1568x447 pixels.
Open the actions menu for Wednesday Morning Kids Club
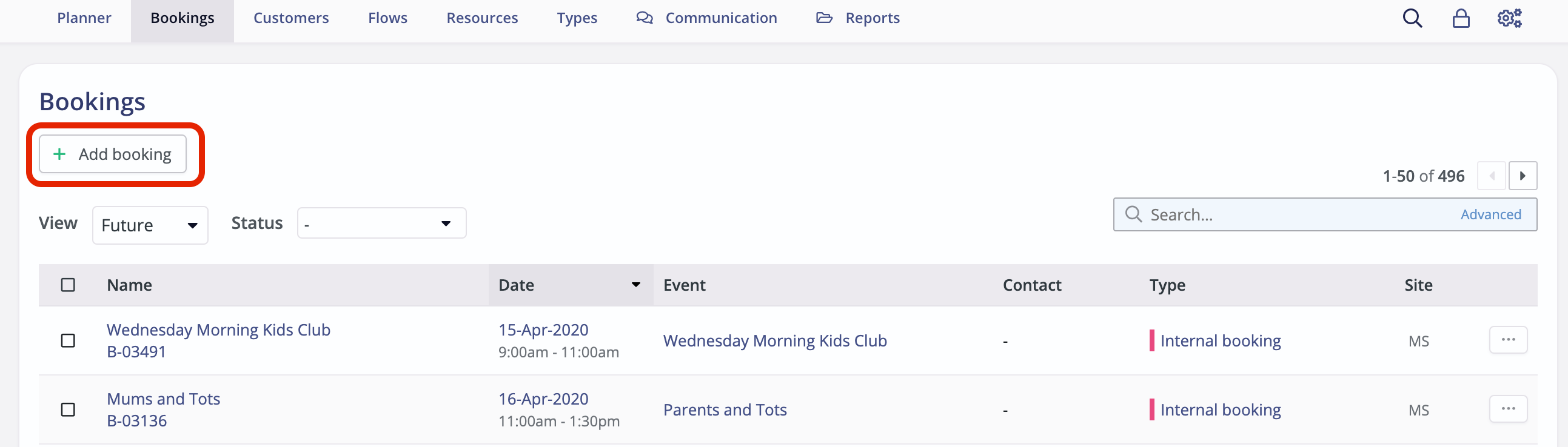pos(1509,340)
